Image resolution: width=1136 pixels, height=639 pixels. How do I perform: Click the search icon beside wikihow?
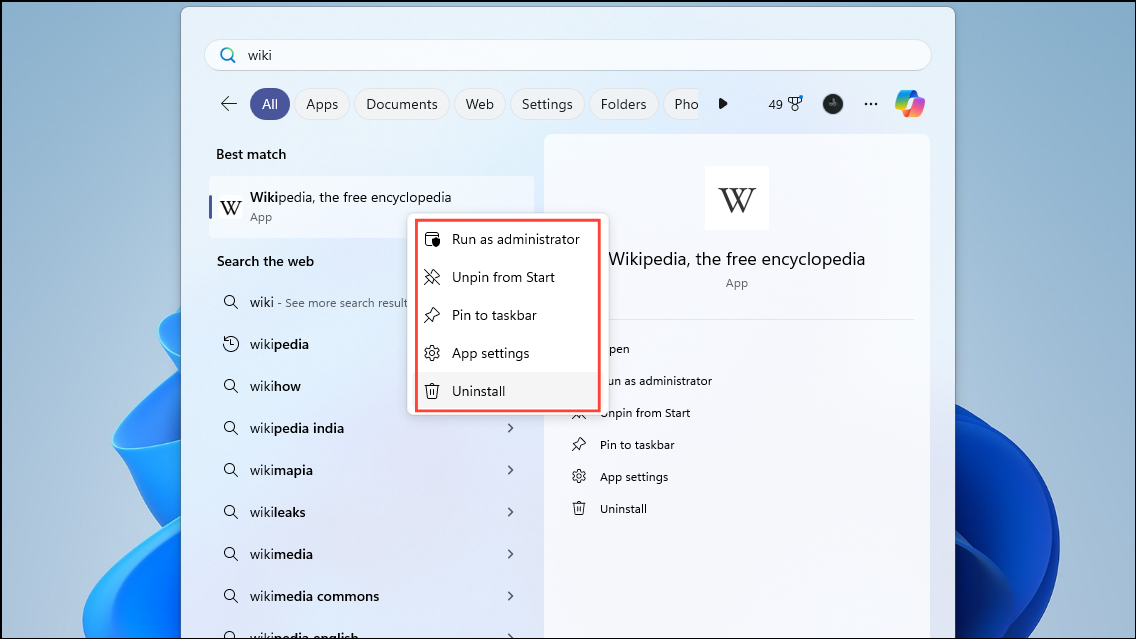[230, 386]
